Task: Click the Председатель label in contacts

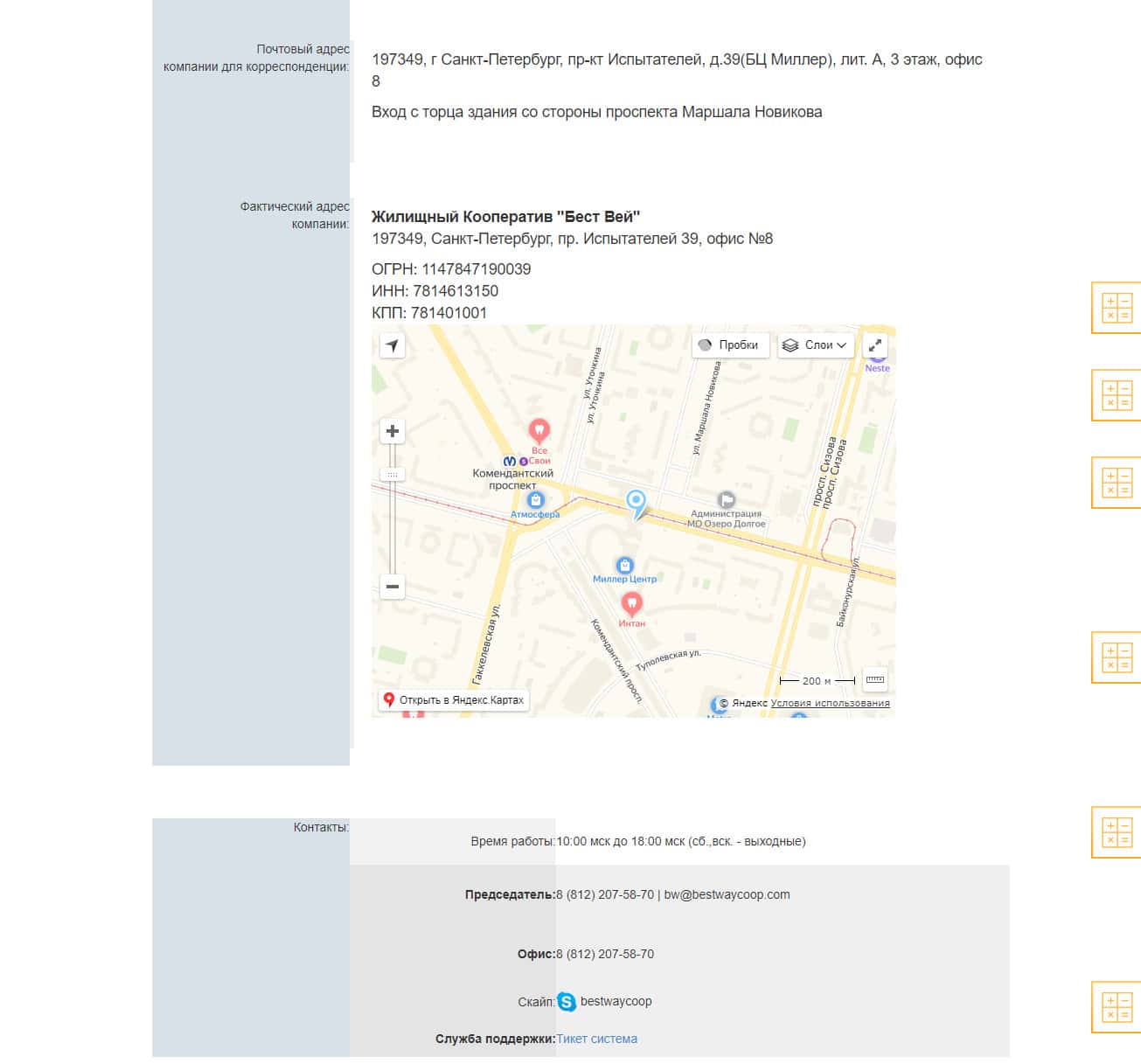Action: click(x=510, y=894)
